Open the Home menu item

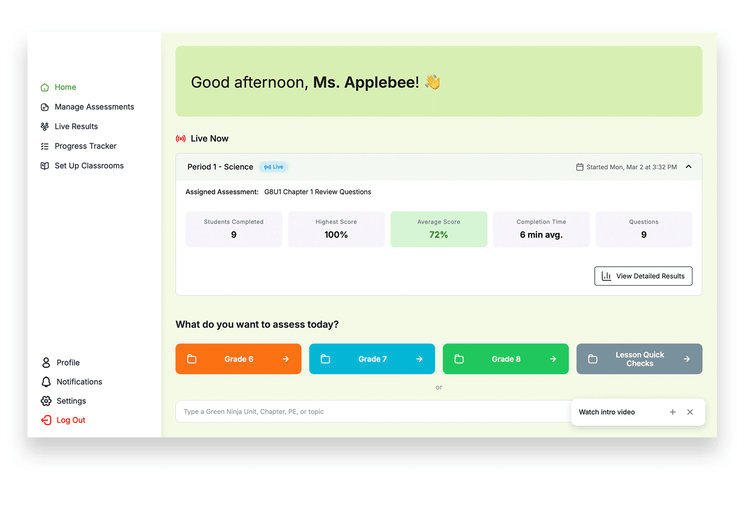click(x=58, y=87)
